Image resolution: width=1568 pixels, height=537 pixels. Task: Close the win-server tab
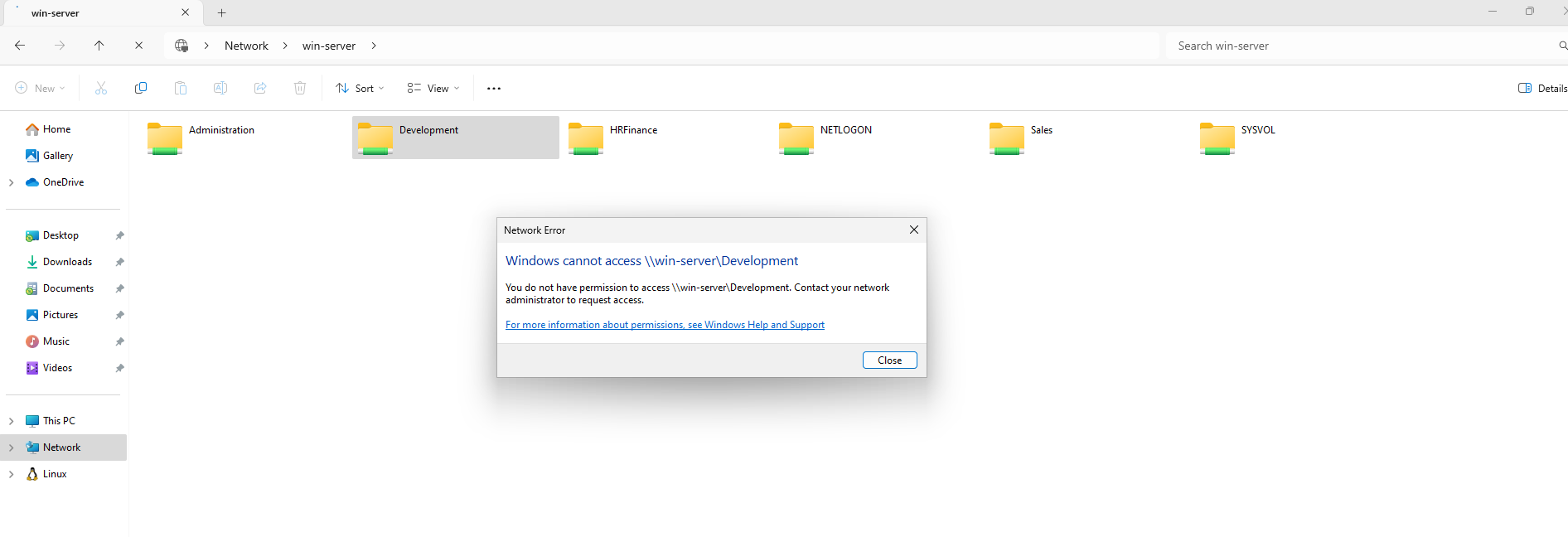tap(185, 12)
